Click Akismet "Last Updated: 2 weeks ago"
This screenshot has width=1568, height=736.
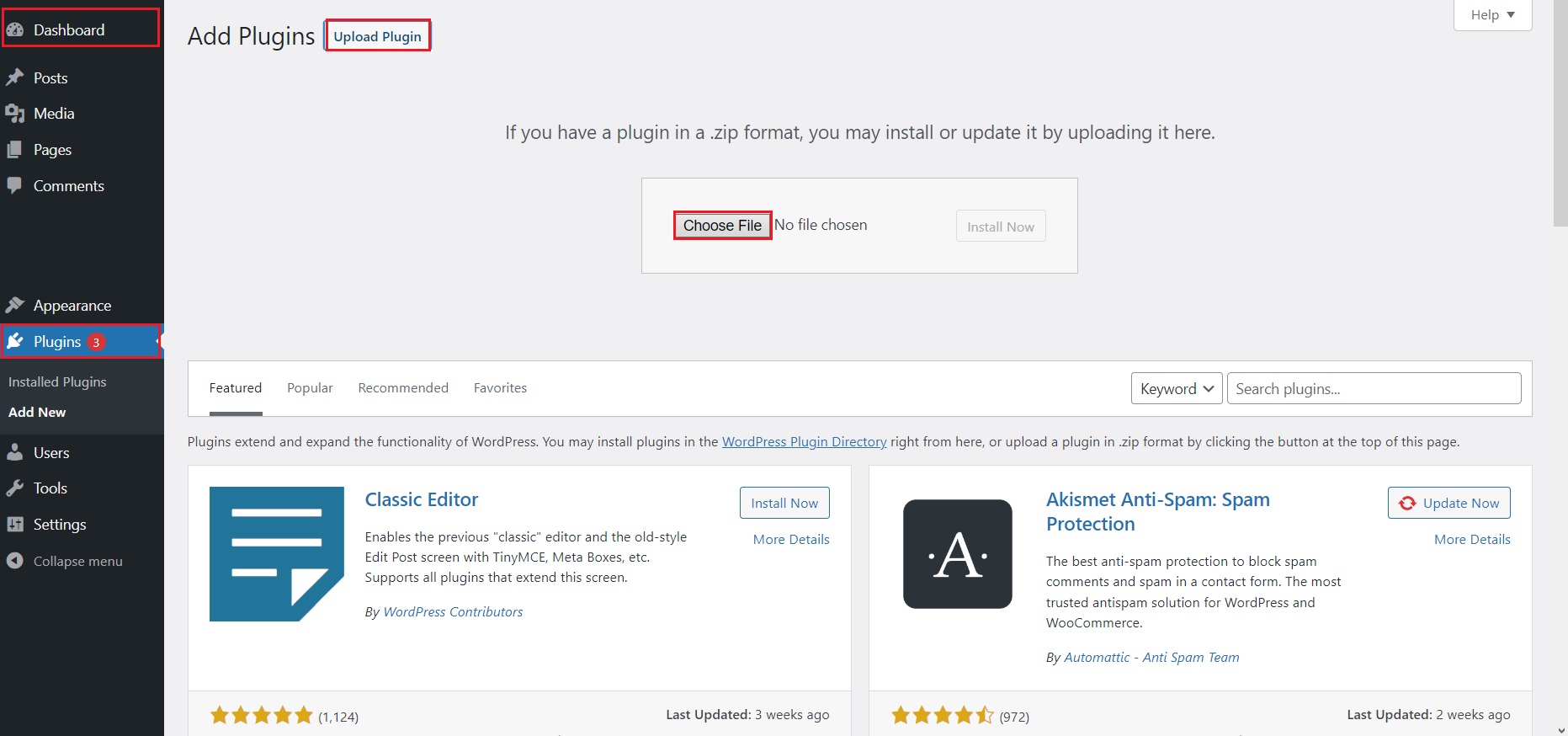point(1428,715)
